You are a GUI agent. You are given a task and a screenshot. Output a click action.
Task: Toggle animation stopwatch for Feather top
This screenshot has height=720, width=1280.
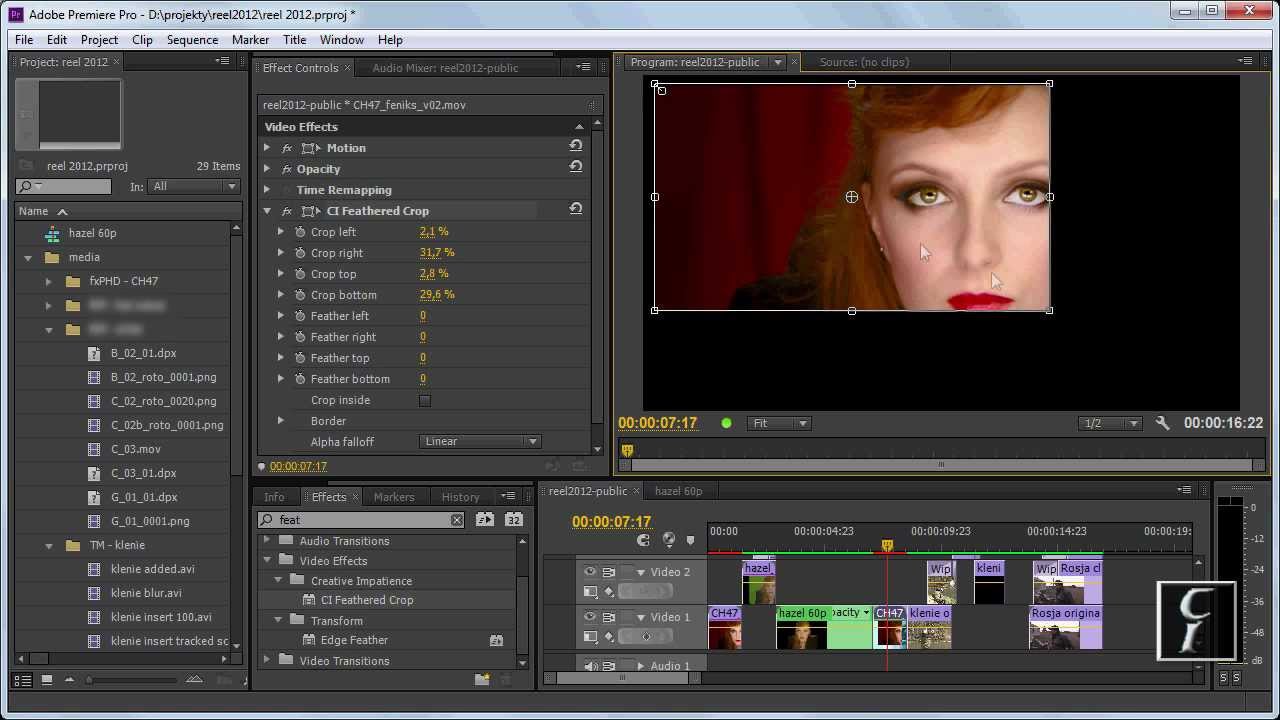point(300,358)
